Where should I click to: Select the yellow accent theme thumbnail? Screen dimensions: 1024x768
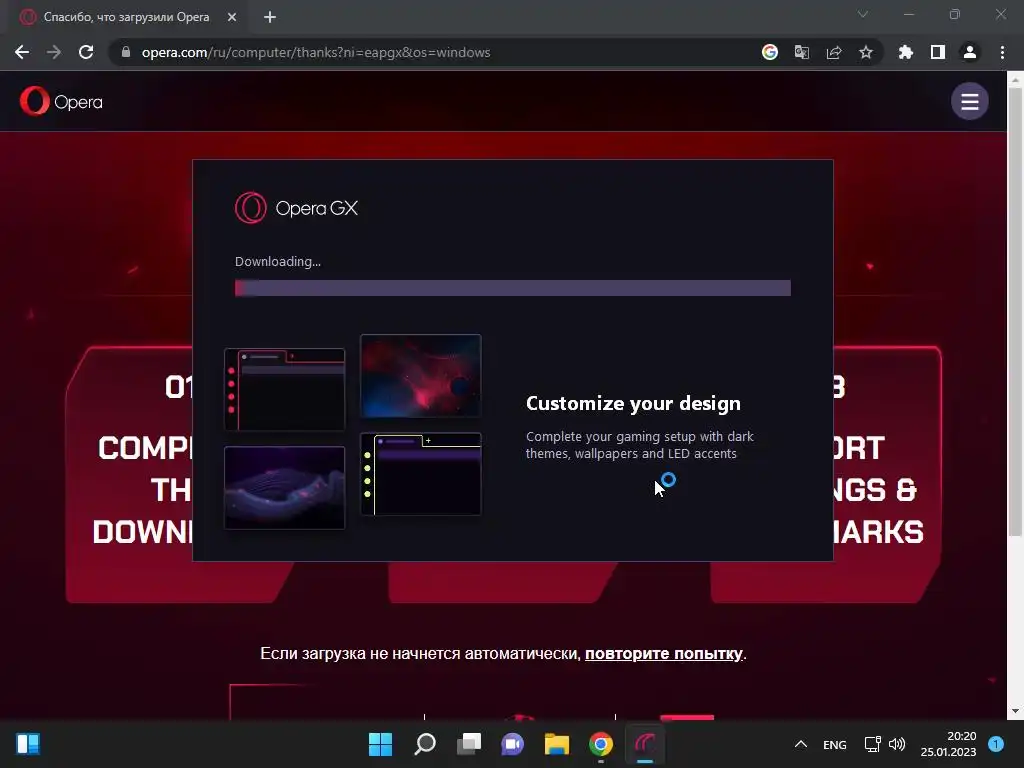tap(421, 474)
